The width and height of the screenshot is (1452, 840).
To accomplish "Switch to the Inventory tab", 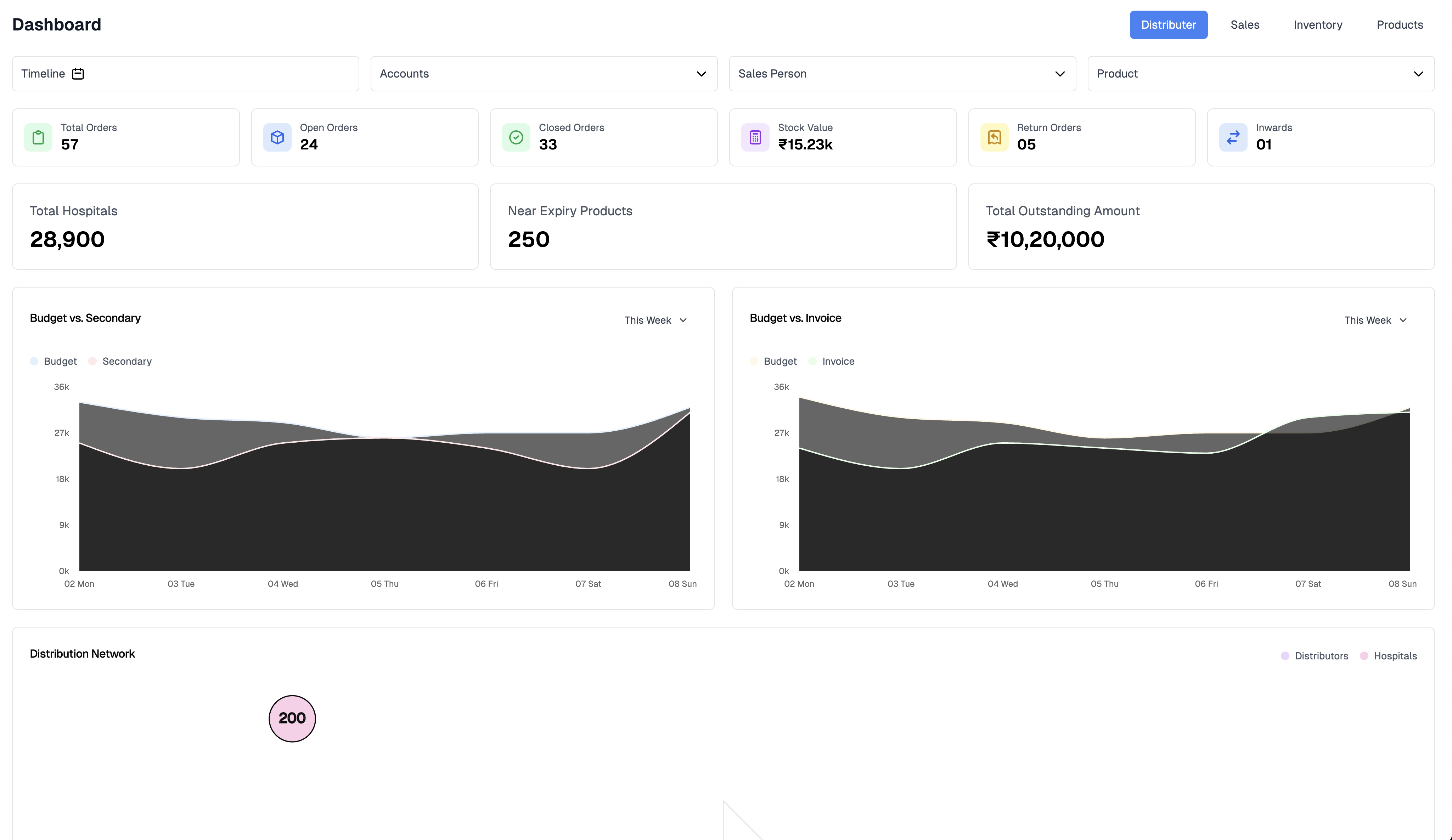I will coord(1317,25).
